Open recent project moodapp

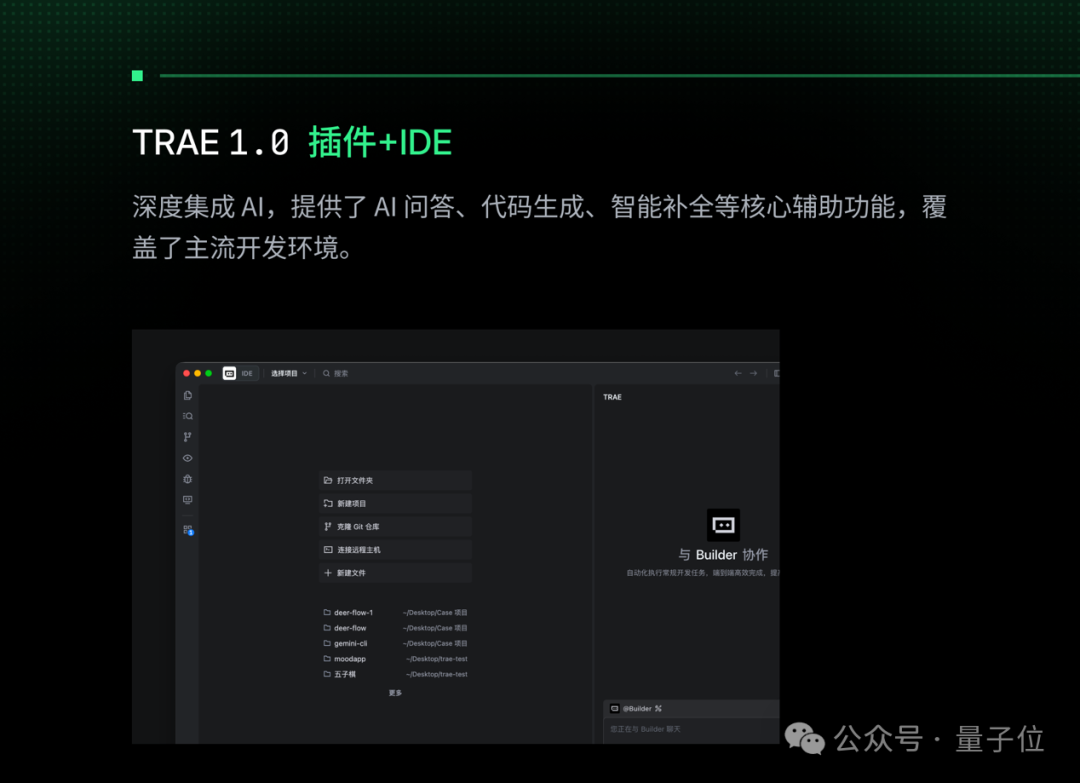coord(395,659)
